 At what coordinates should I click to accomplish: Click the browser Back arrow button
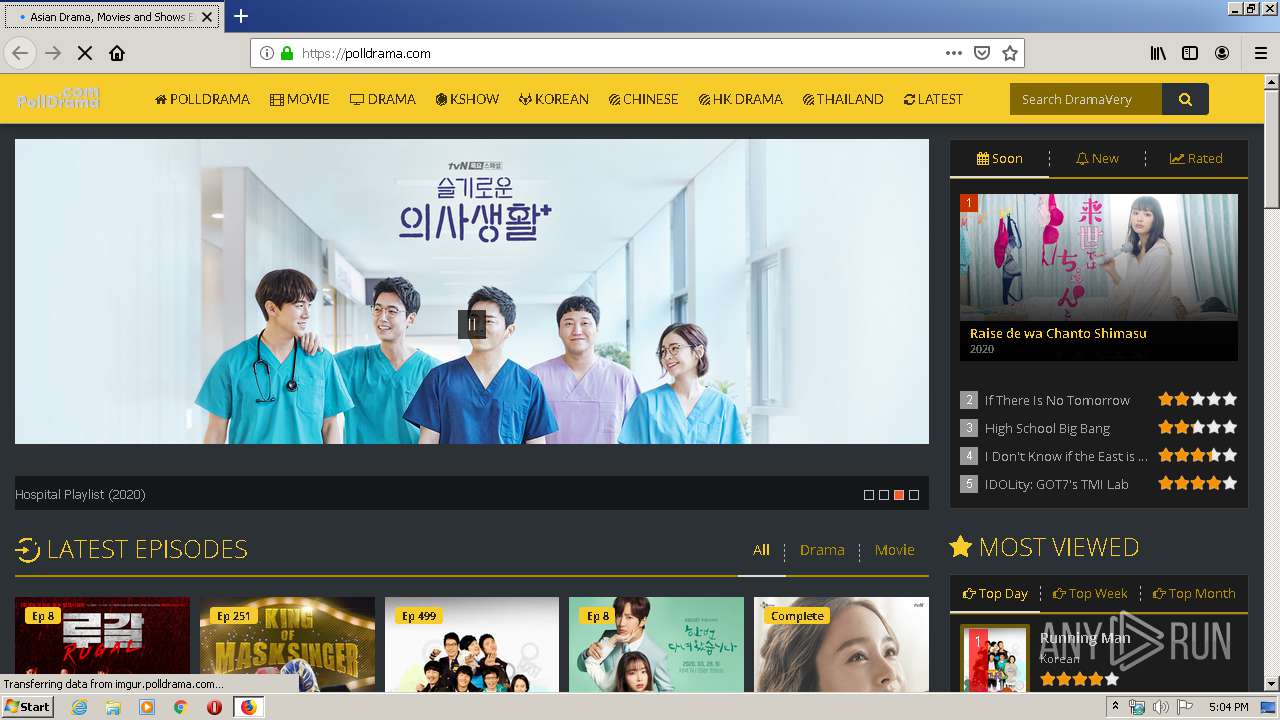pyautogui.click(x=20, y=53)
